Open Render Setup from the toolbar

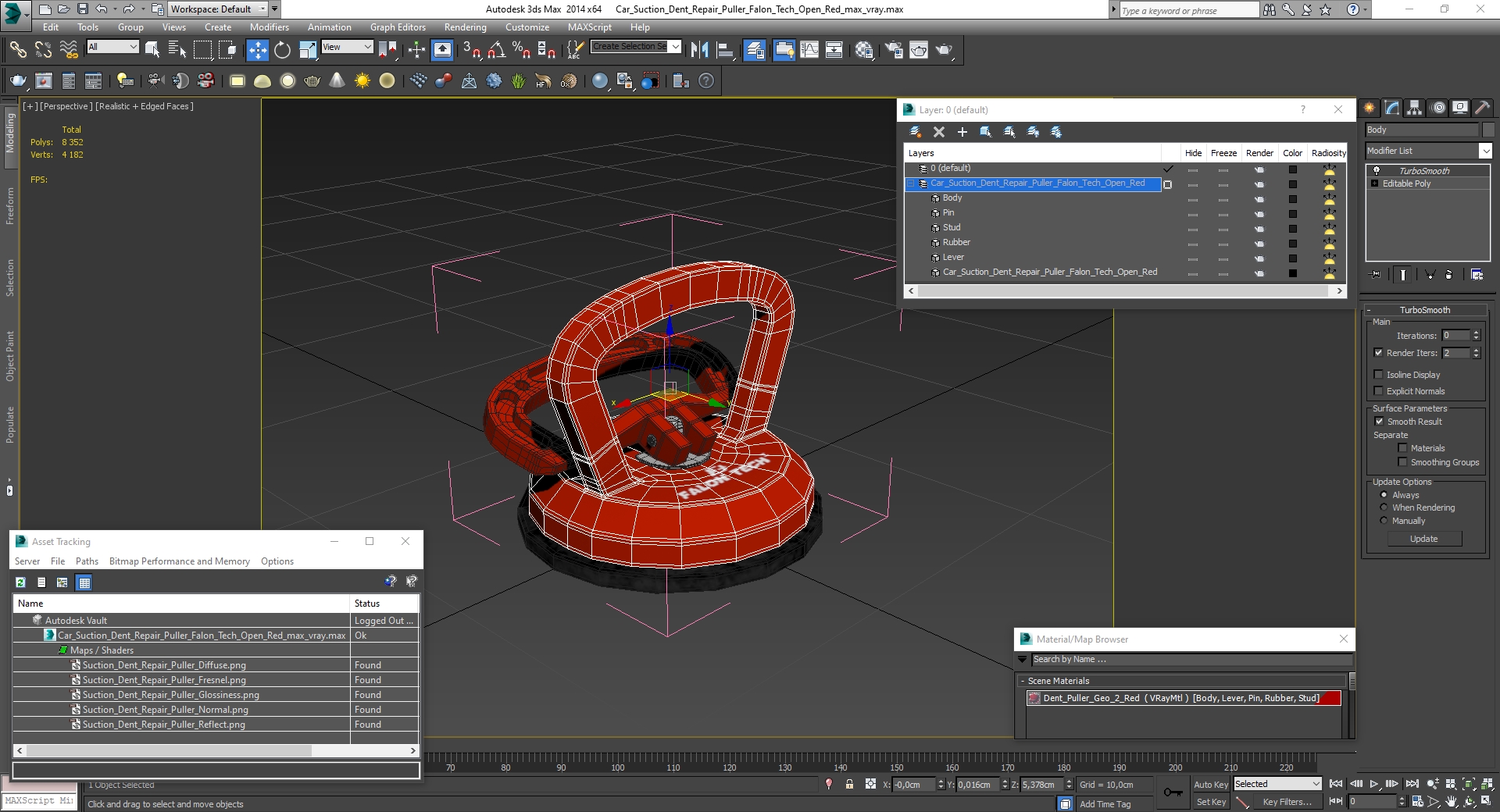894,50
